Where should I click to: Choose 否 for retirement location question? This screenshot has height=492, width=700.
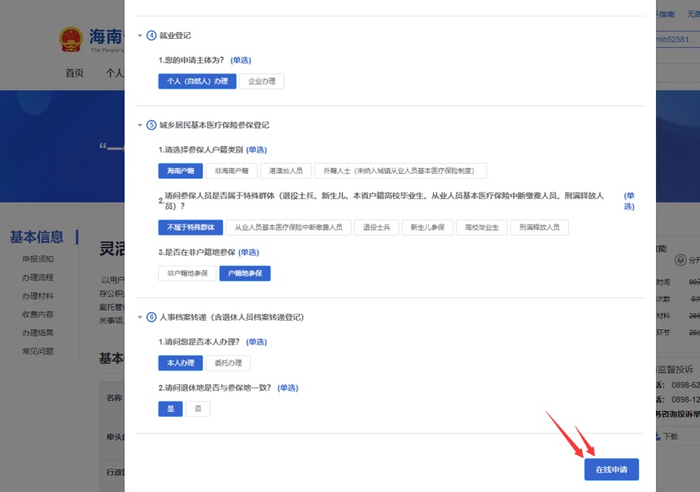tap(198, 409)
